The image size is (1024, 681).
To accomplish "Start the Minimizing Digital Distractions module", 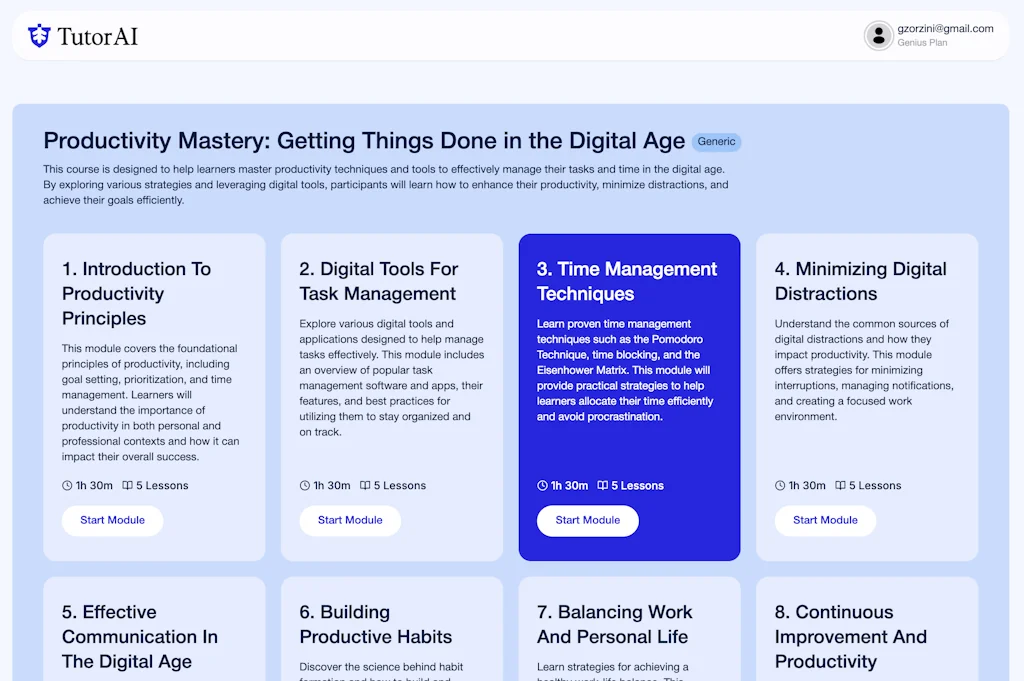I will (825, 520).
